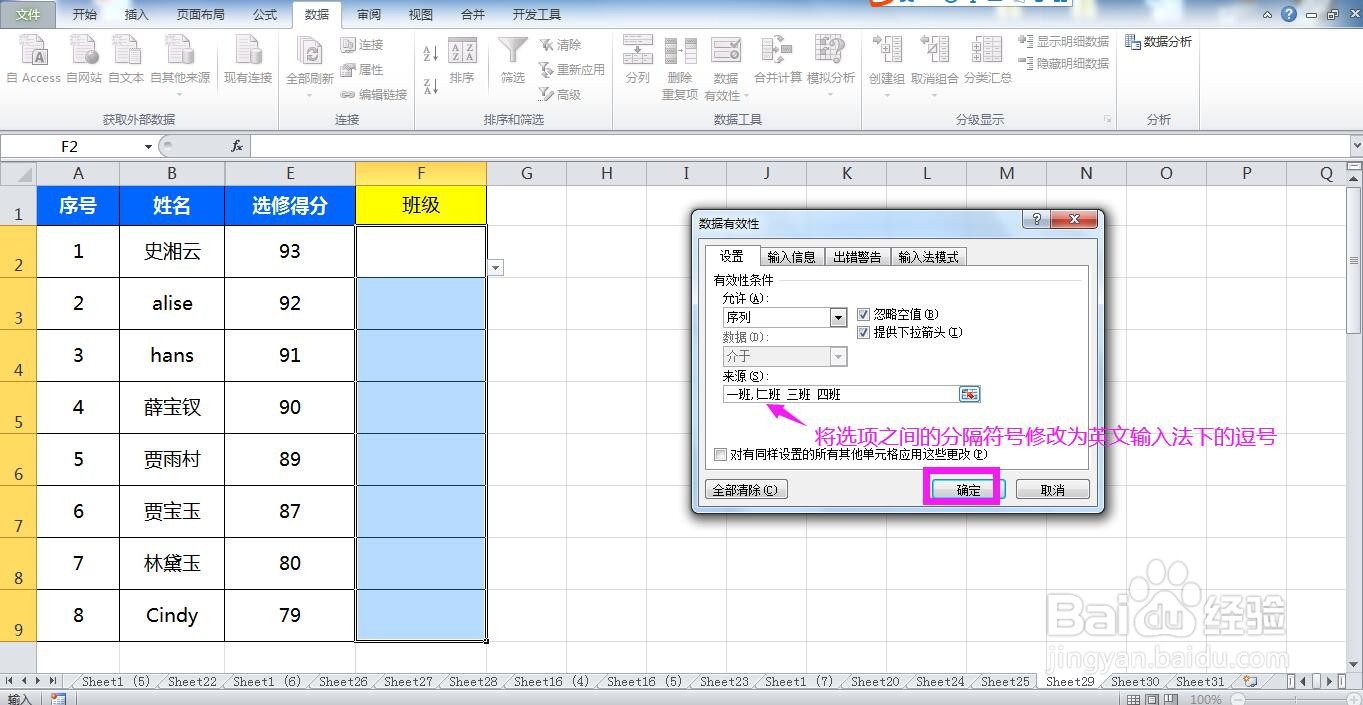The image size is (1363, 705).
Task: Toggle the 忽略空值 checkbox
Action: click(864, 314)
